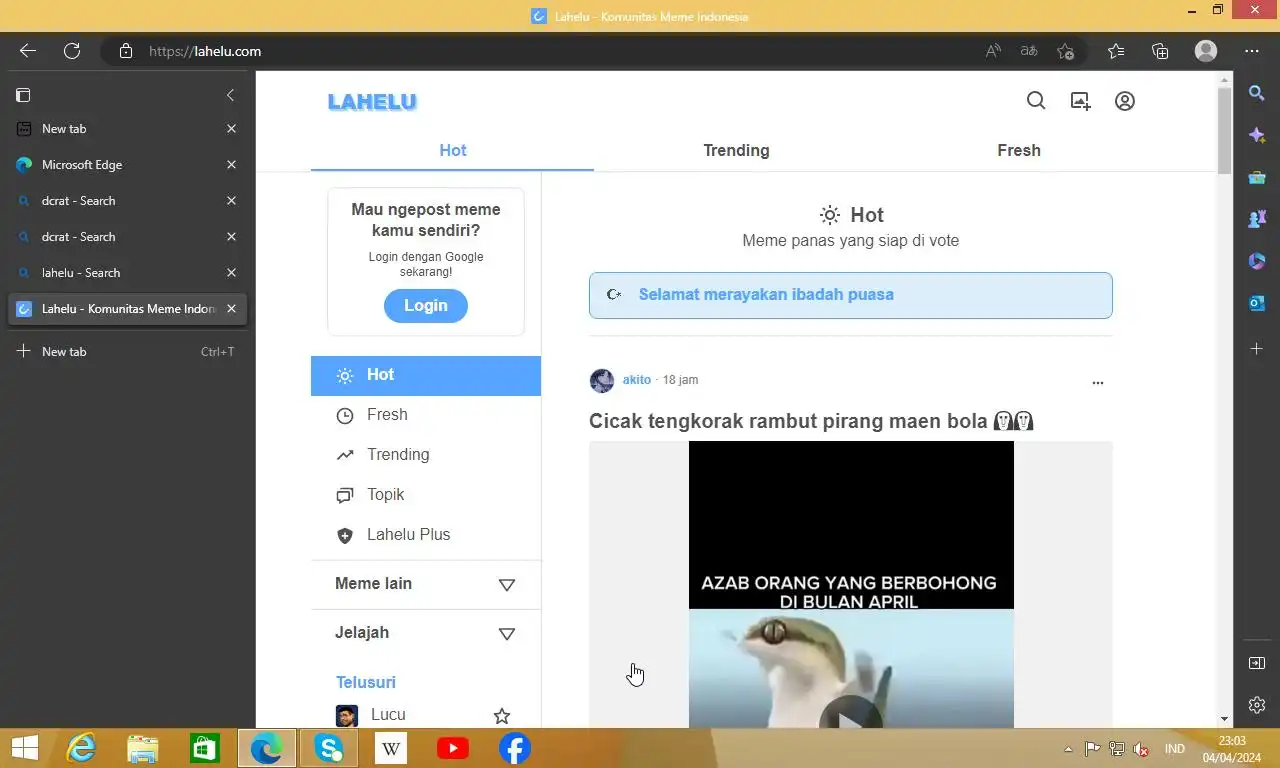The image size is (1280, 768).
Task: Switch to the Fresh top tab
Action: pyautogui.click(x=1019, y=150)
